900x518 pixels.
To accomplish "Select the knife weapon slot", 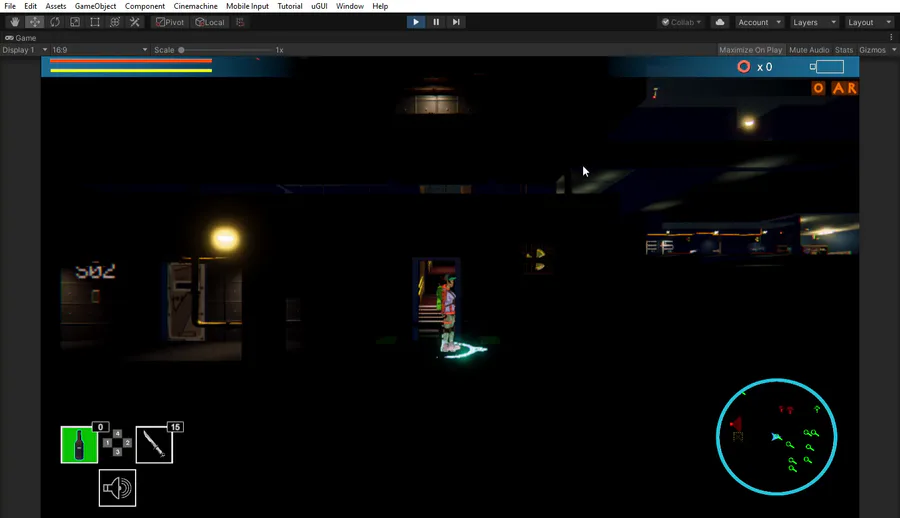I will [154, 444].
